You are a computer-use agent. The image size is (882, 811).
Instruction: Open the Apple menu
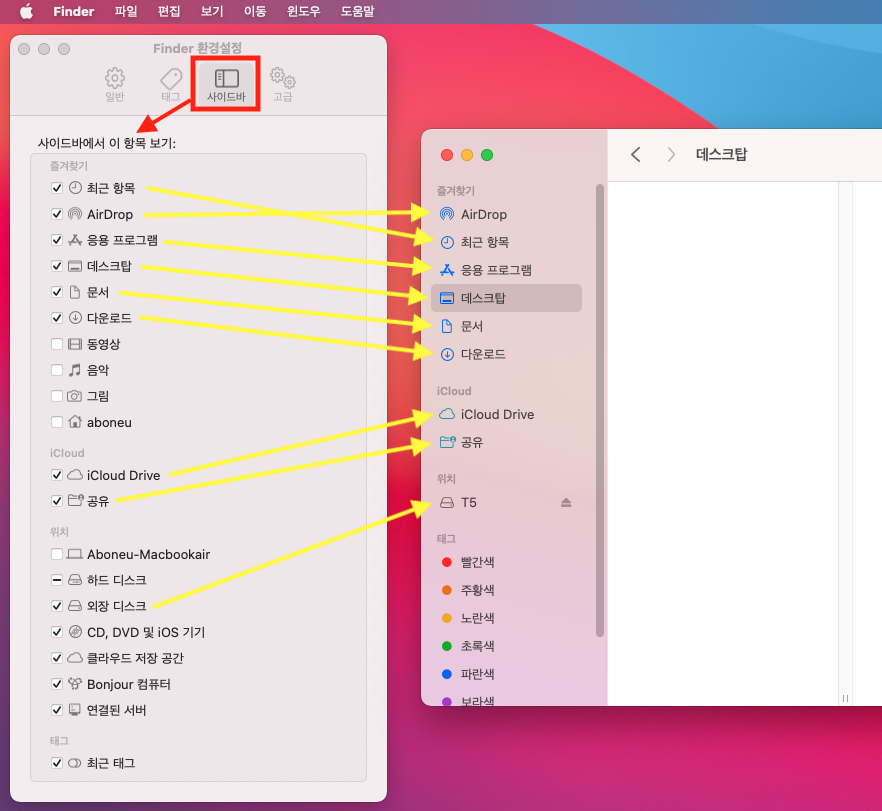pos(26,11)
